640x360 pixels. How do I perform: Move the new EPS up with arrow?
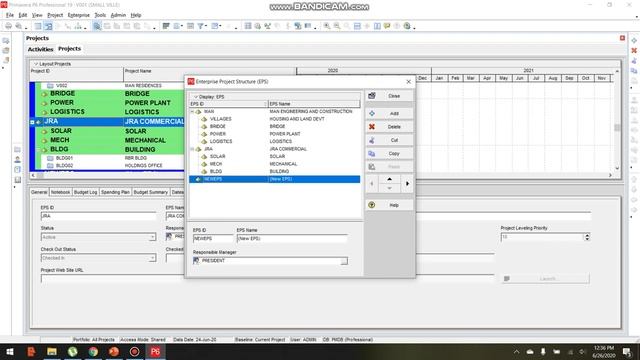tap(389, 179)
